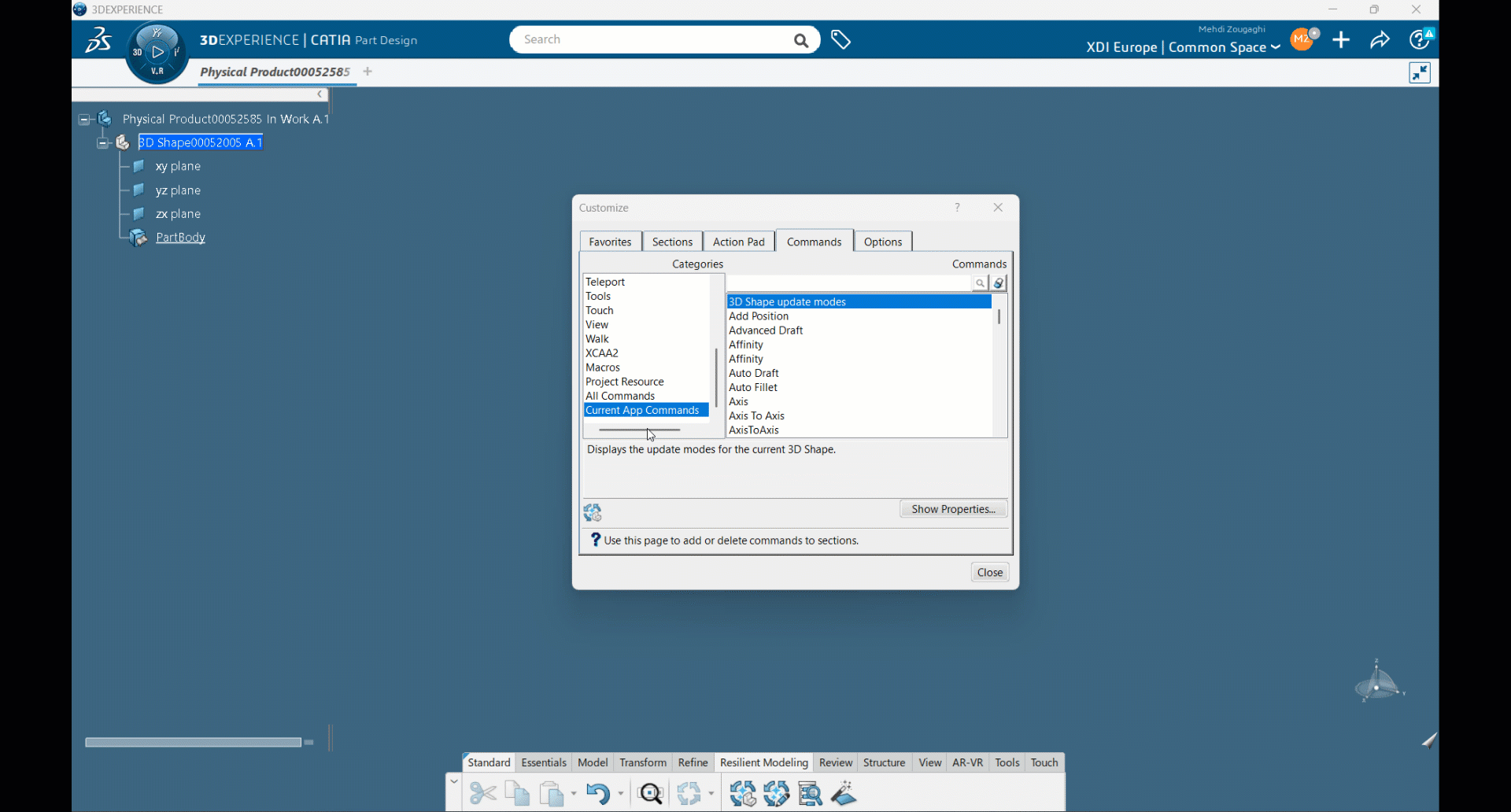
Task: Click the Cut scissors icon
Action: (x=482, y=793)
